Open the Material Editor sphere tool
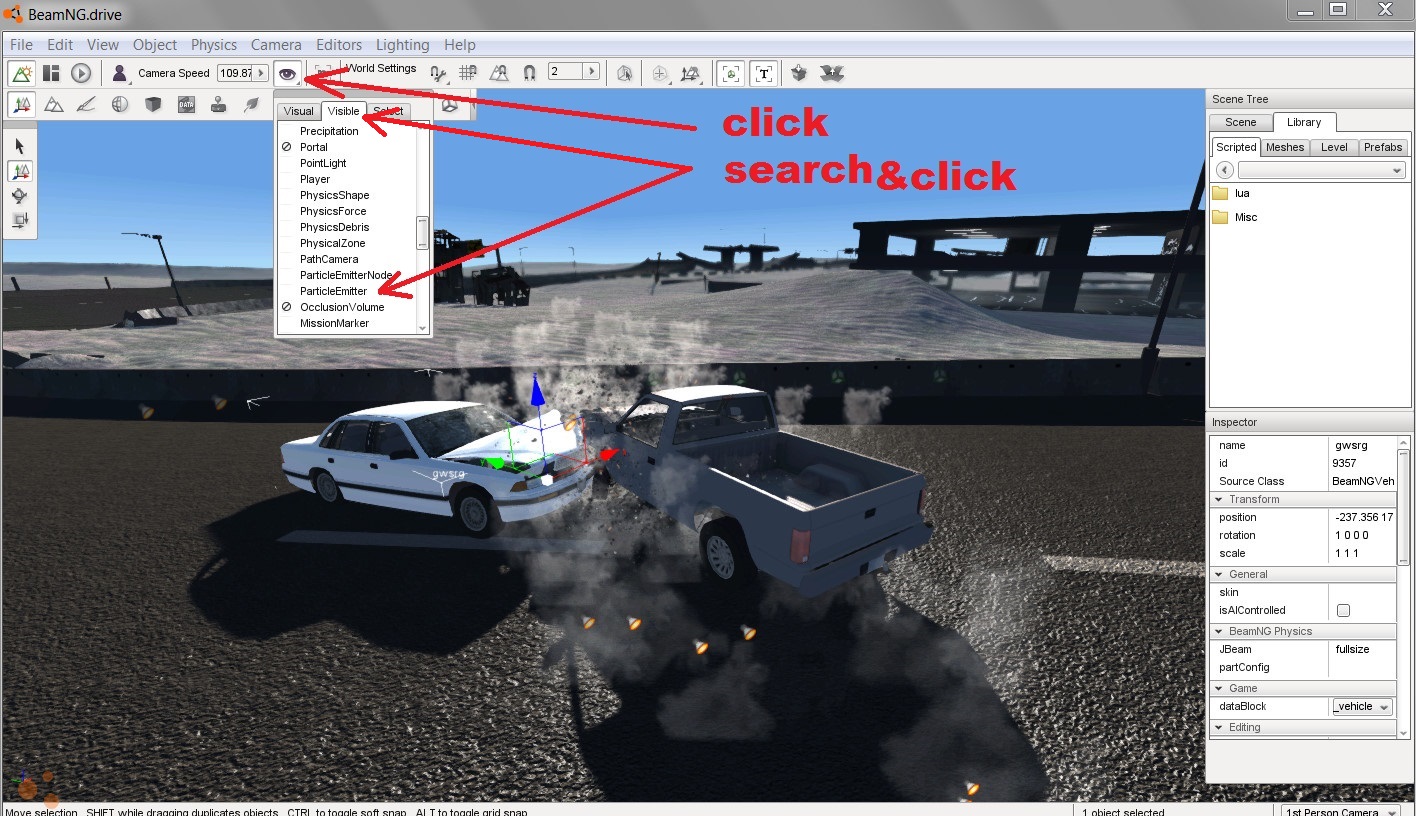The width and height of the screenshot is (1416, 816). pos(120,104)
